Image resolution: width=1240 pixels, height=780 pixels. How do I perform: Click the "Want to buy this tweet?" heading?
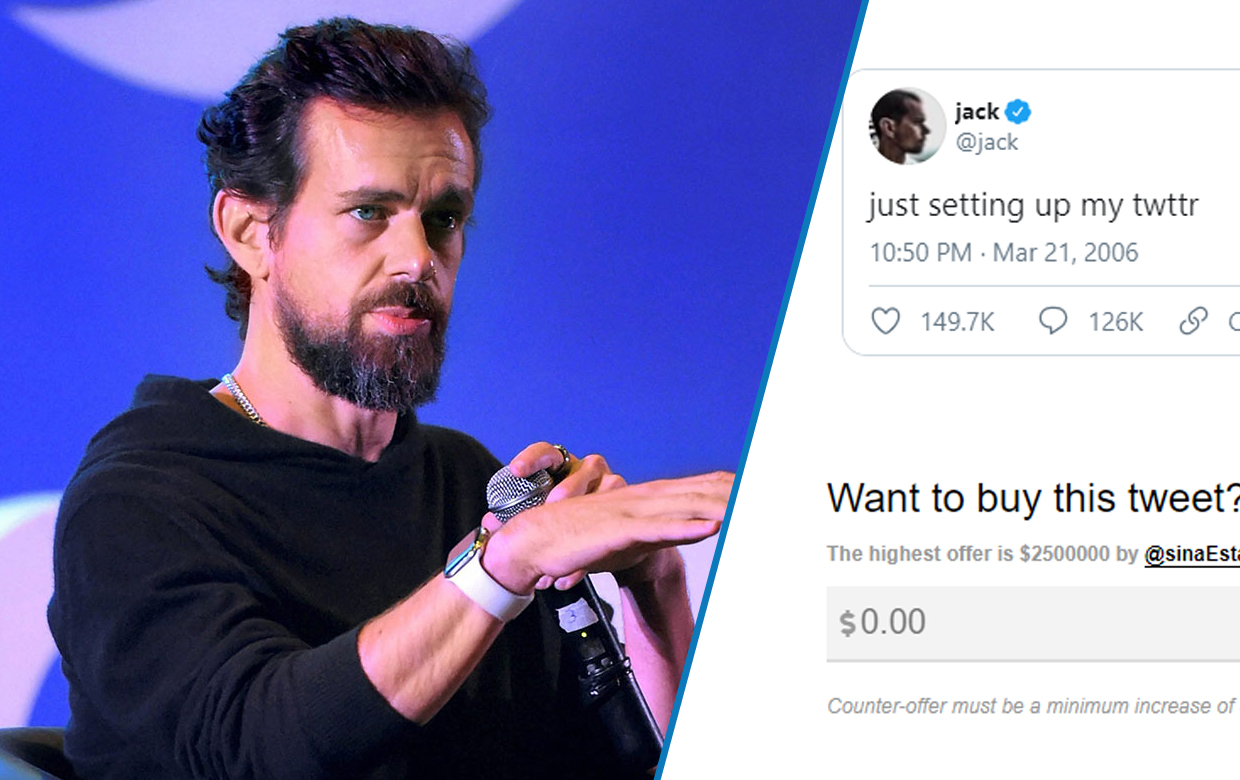coord(1034,498)
